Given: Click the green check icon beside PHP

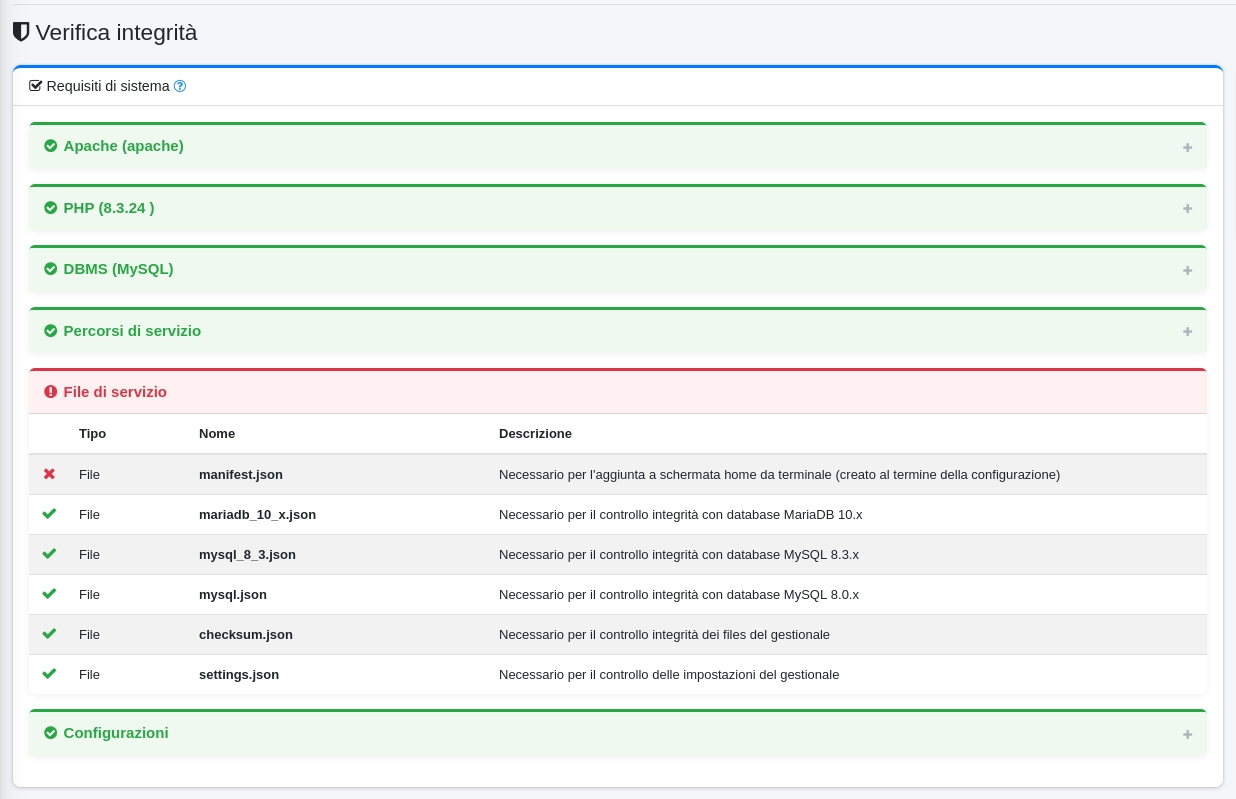Looking at the screenshot, I should 51,208.
